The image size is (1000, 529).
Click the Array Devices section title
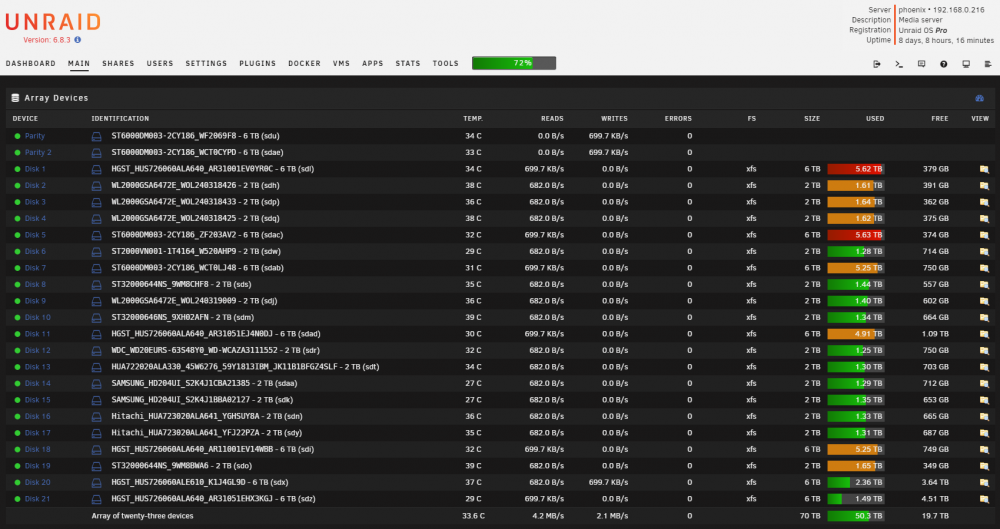[56, 98]
